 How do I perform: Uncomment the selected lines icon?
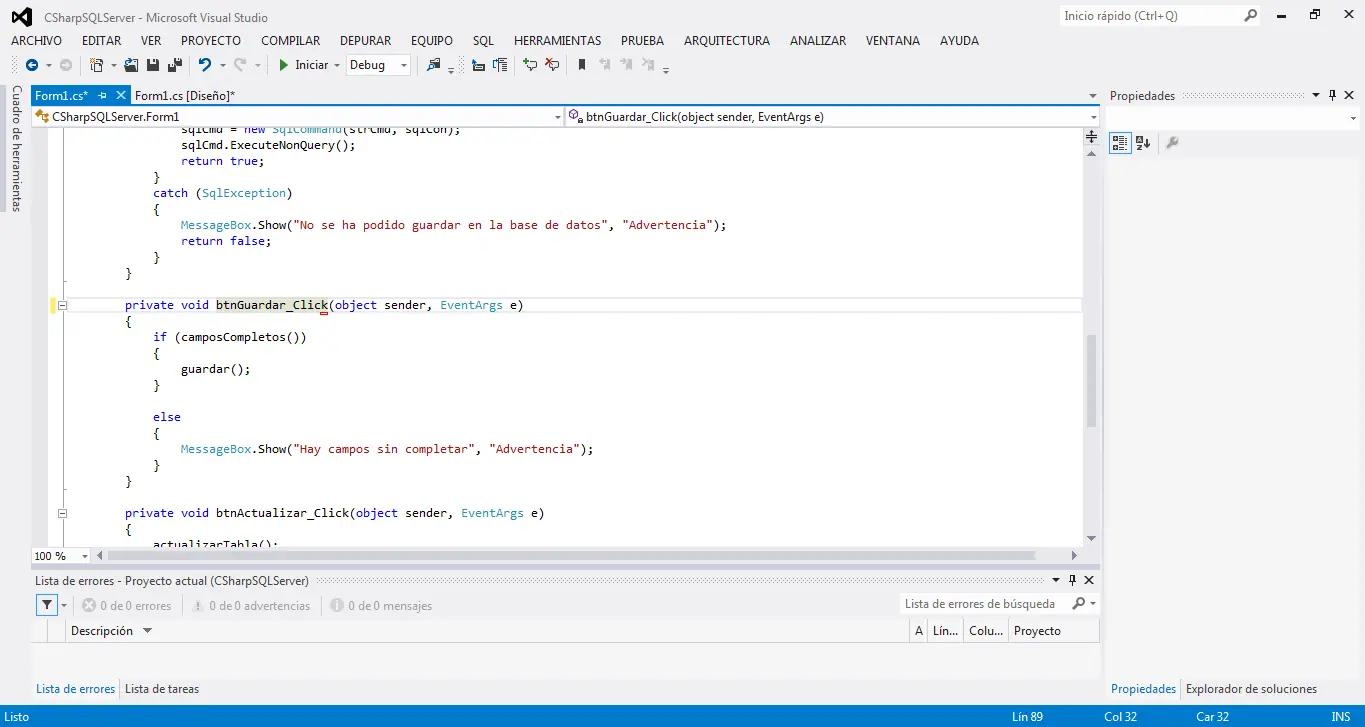click(x=552, y=65)
